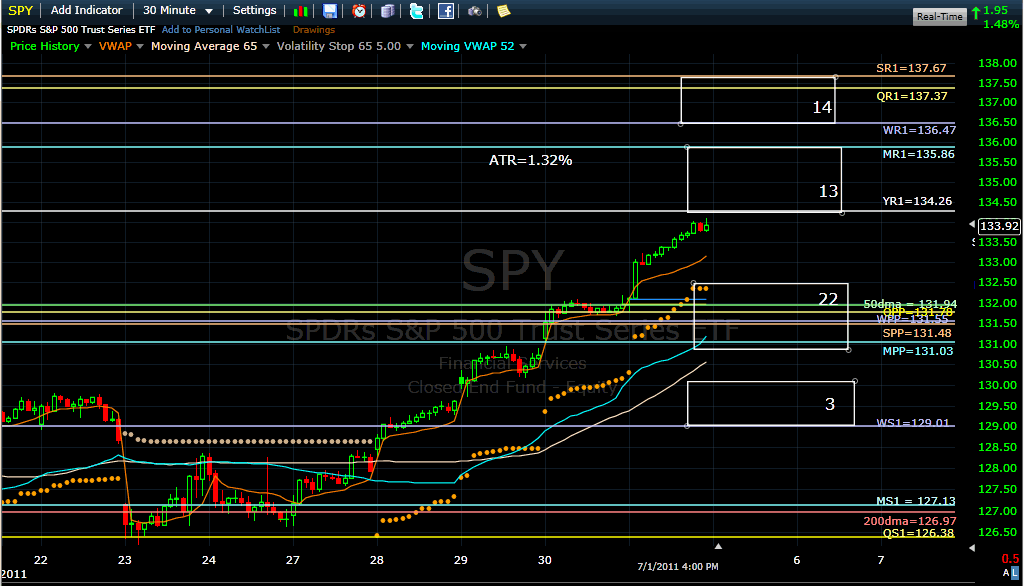Take a chart snapshot with camera icon
The width and height of the screenshot is (1024, 586).
pyautogui.click(x=474, y=11)
